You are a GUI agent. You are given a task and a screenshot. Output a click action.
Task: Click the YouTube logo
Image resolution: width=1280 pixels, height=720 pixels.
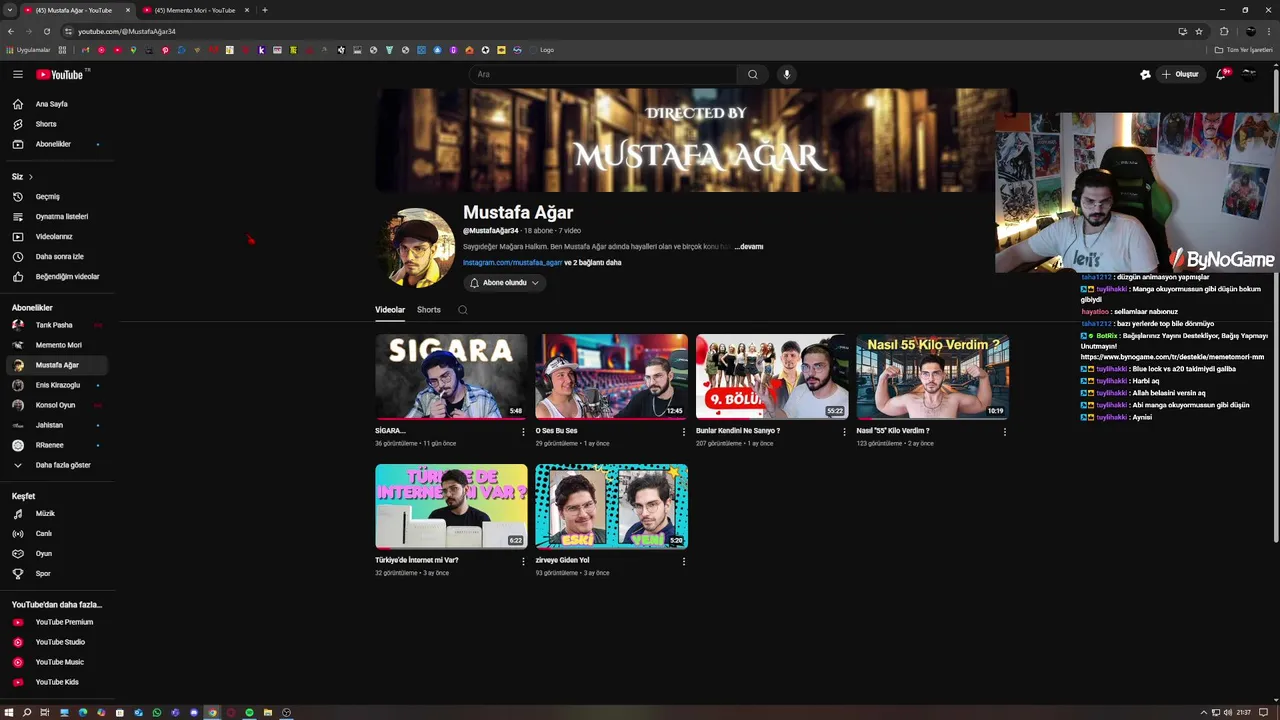pyautogui.click(x=60, y=74)
